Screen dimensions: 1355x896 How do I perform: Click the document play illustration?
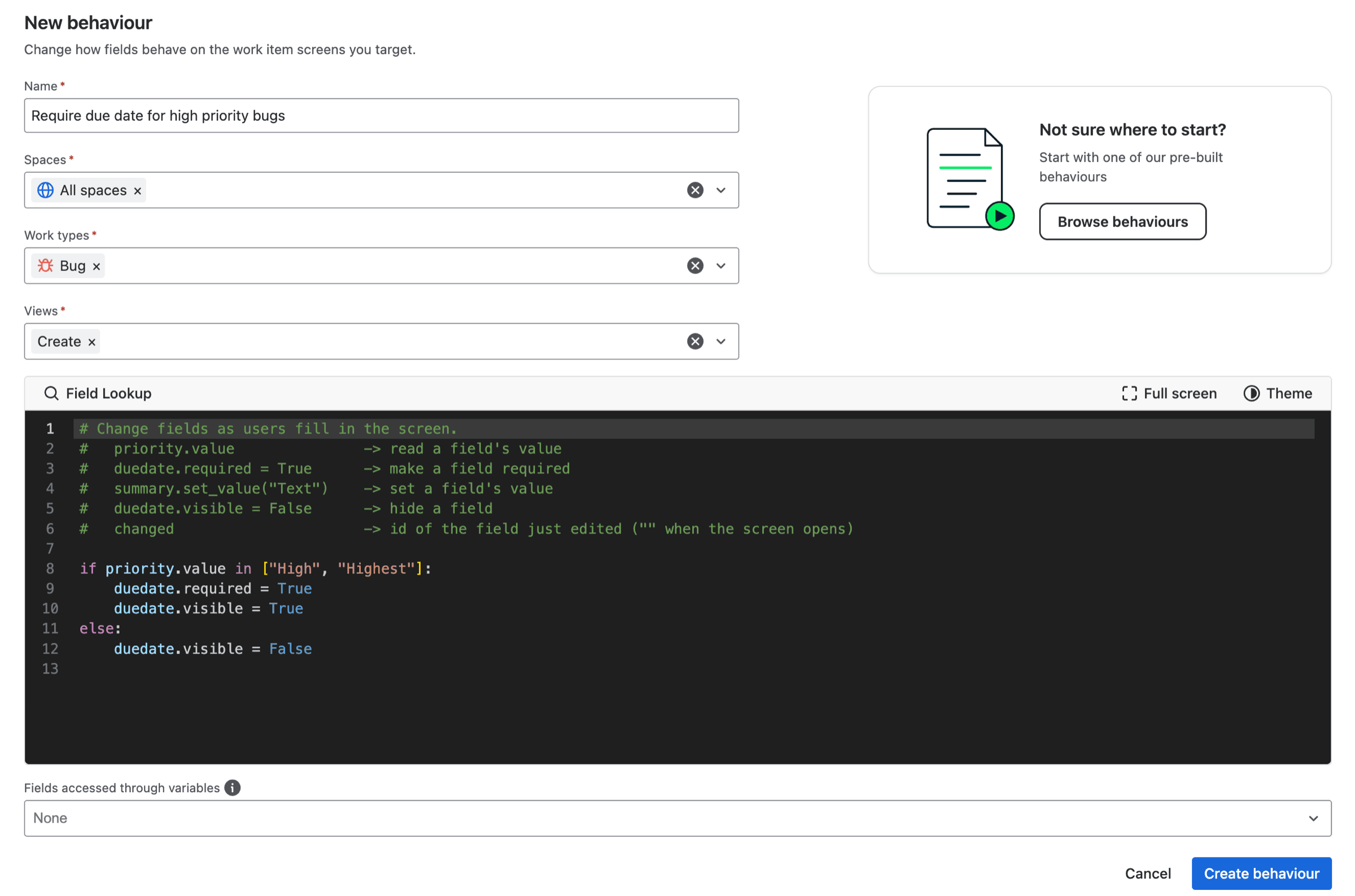click(x=969, y=179)
